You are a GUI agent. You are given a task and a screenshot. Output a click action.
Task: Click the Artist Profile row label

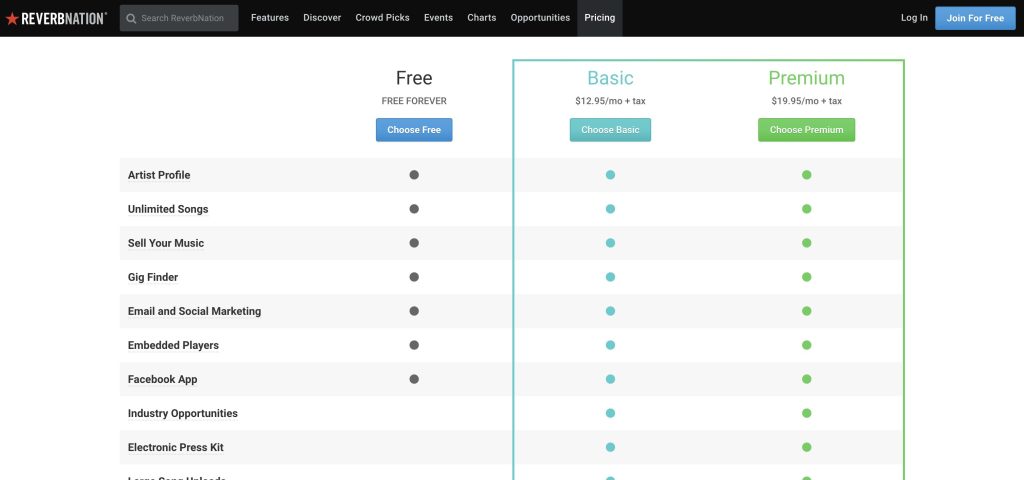coord(159,175)
